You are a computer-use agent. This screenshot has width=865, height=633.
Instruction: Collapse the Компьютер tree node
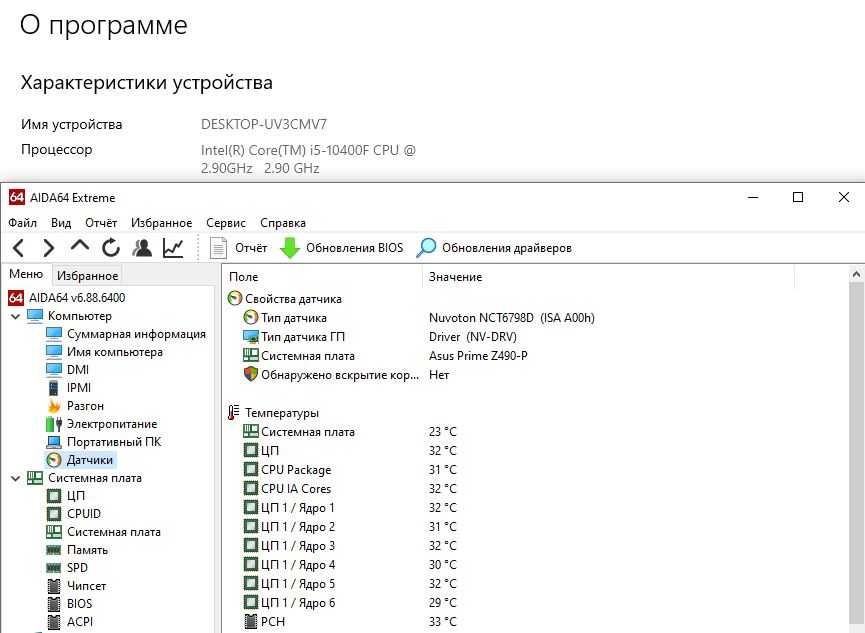click(15, 316)
